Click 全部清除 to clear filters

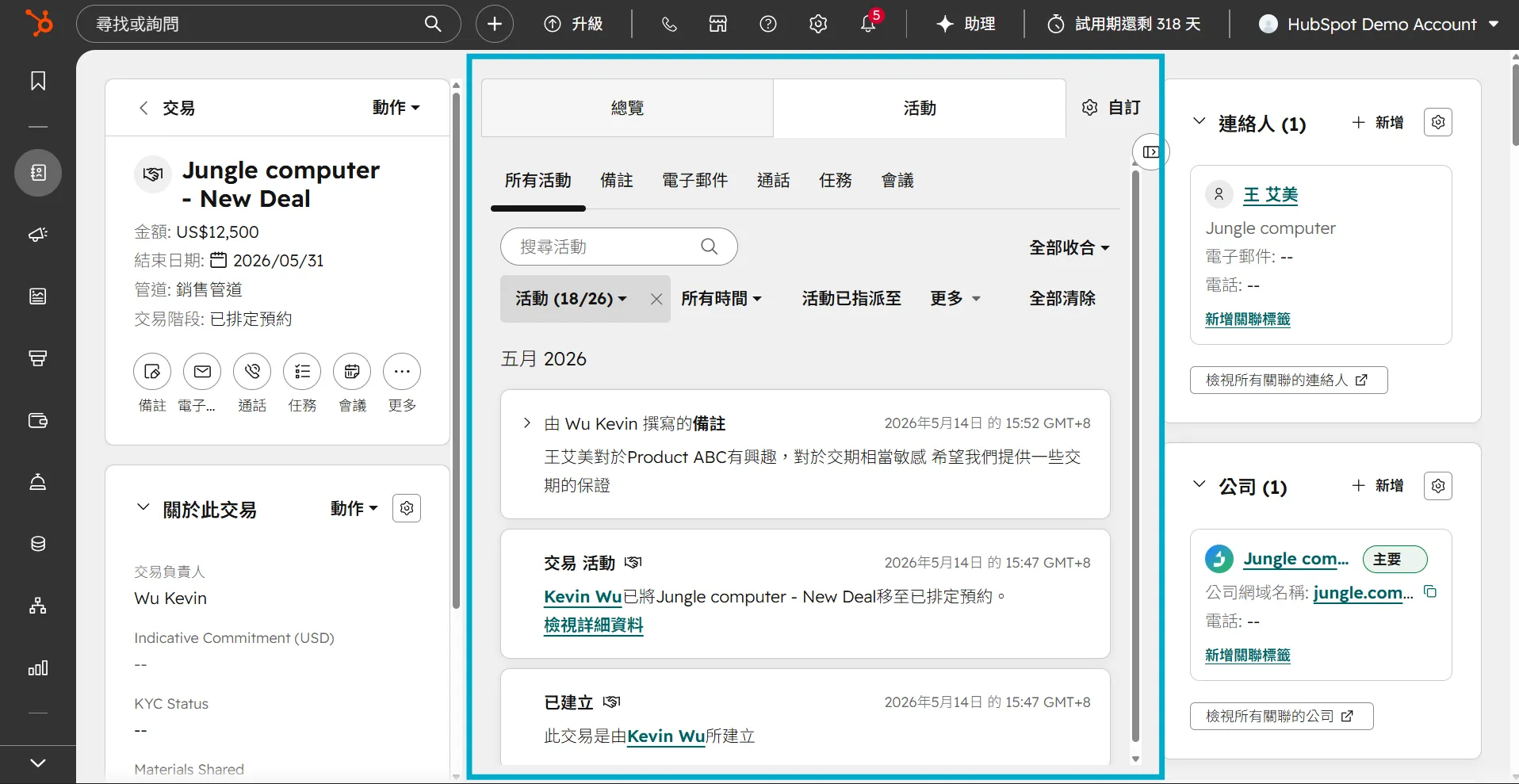[x=1062, y=299]
